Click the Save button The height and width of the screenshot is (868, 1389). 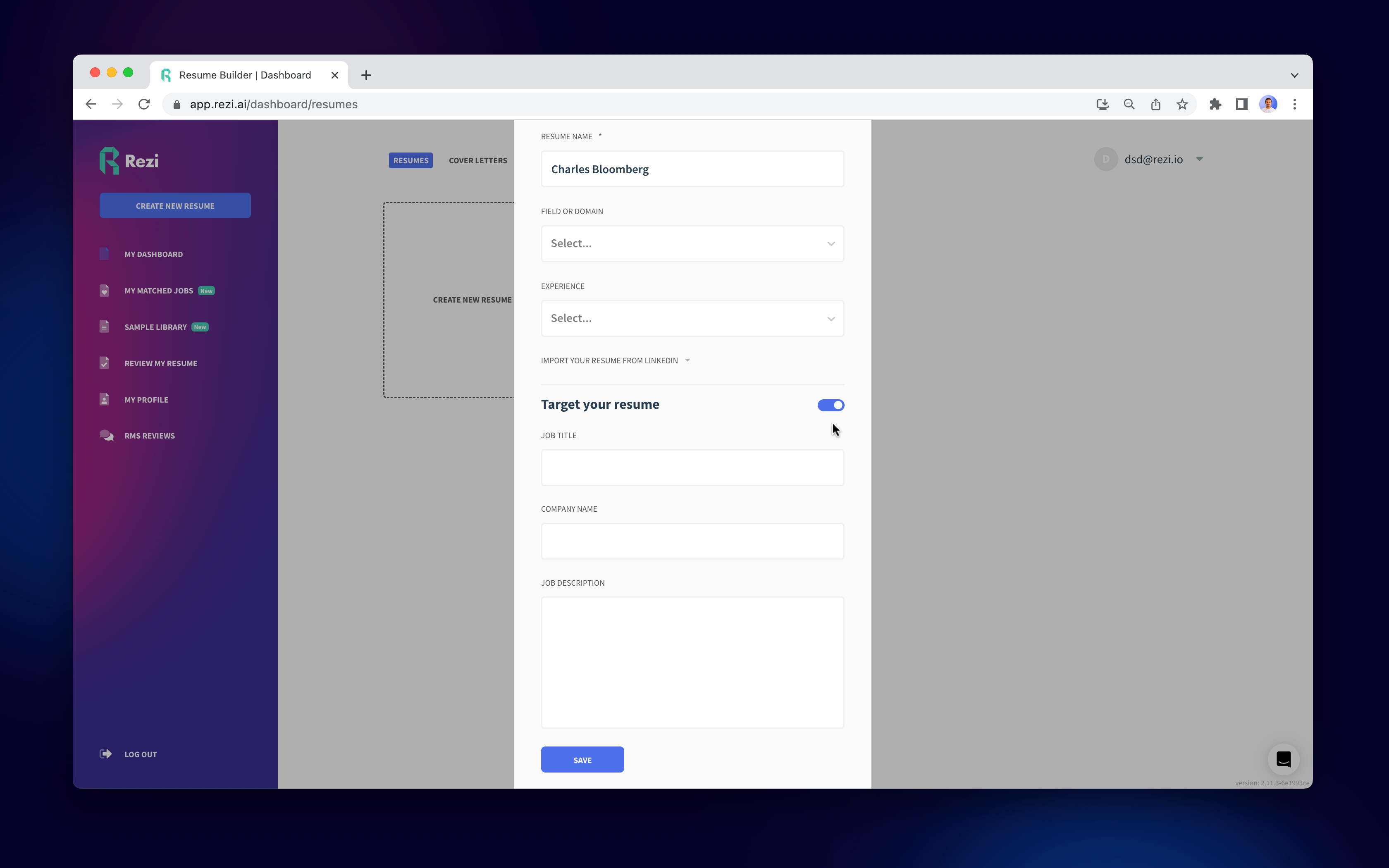[582, 760]
